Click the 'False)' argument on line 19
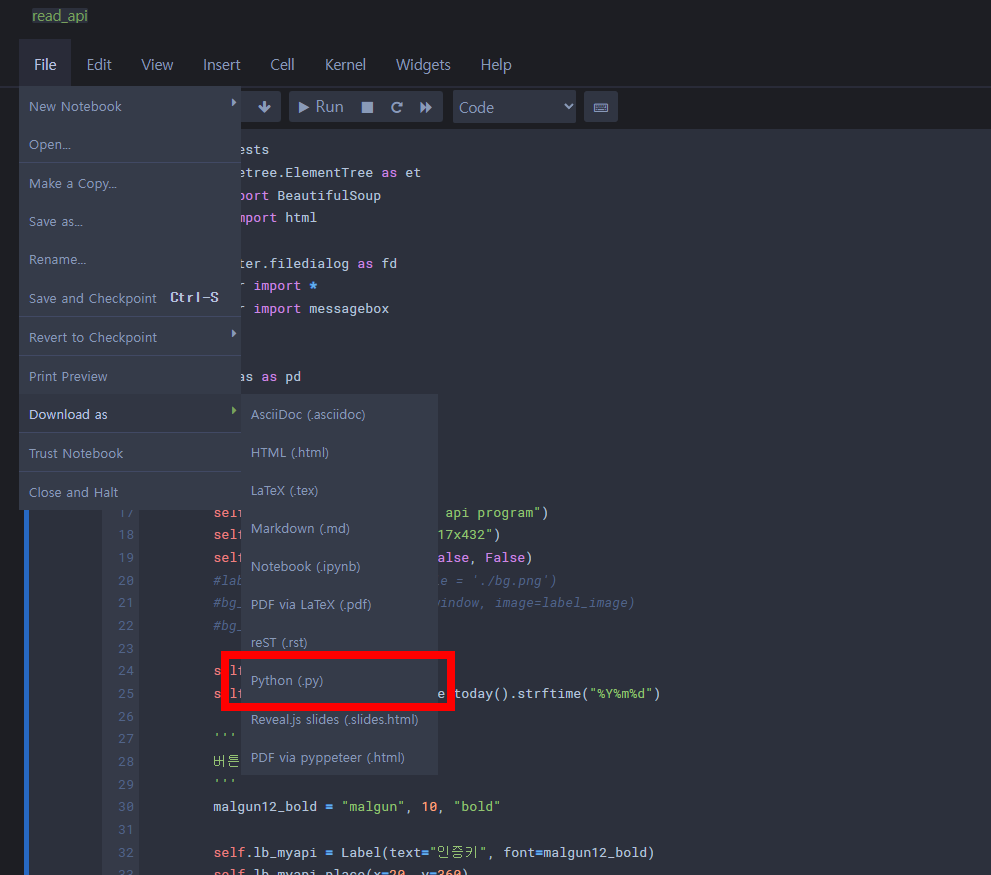This screenshot has width=991, height=875. (x=509, y=558)
